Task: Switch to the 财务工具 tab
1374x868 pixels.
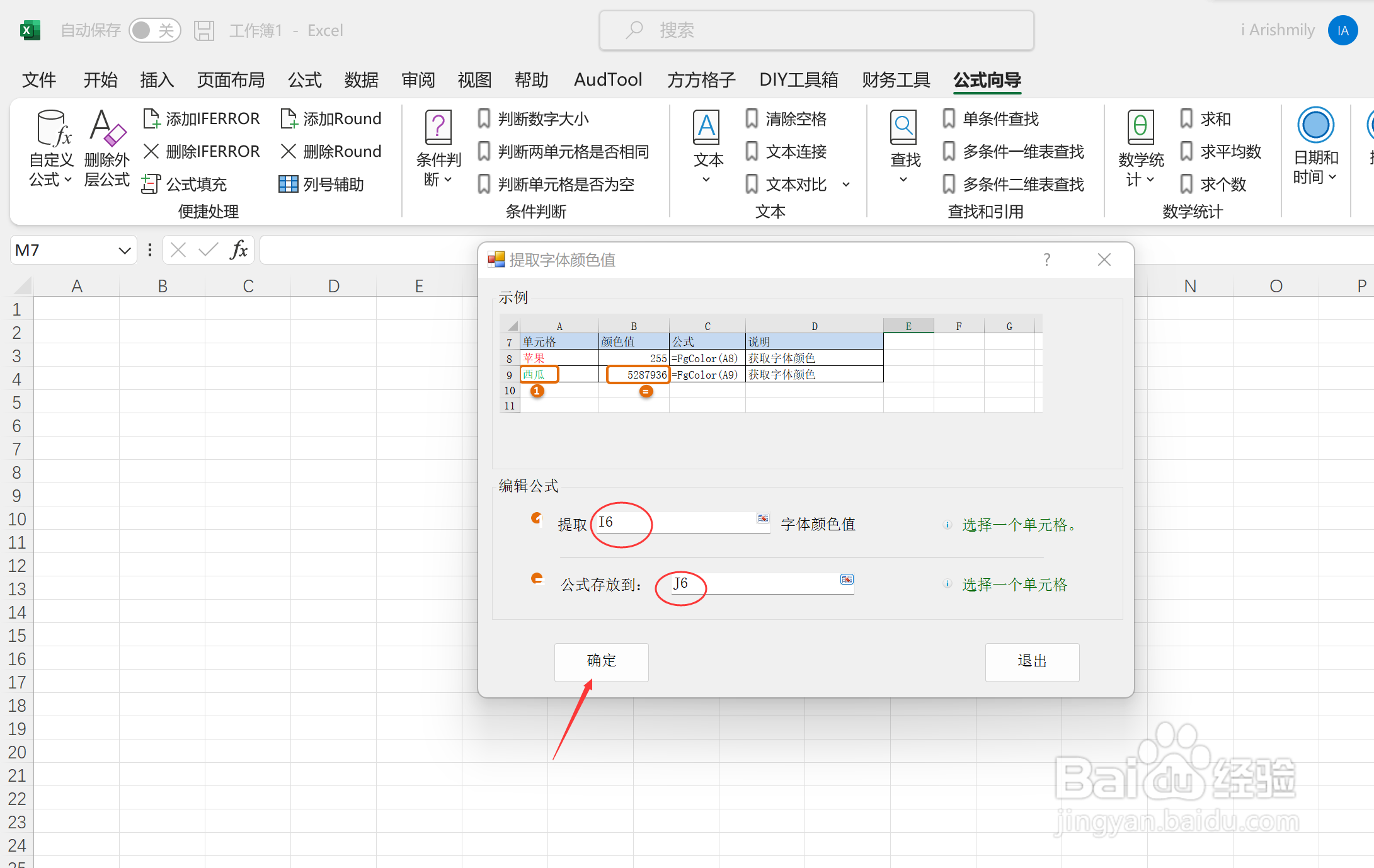Action: click(x=896, y=80)
